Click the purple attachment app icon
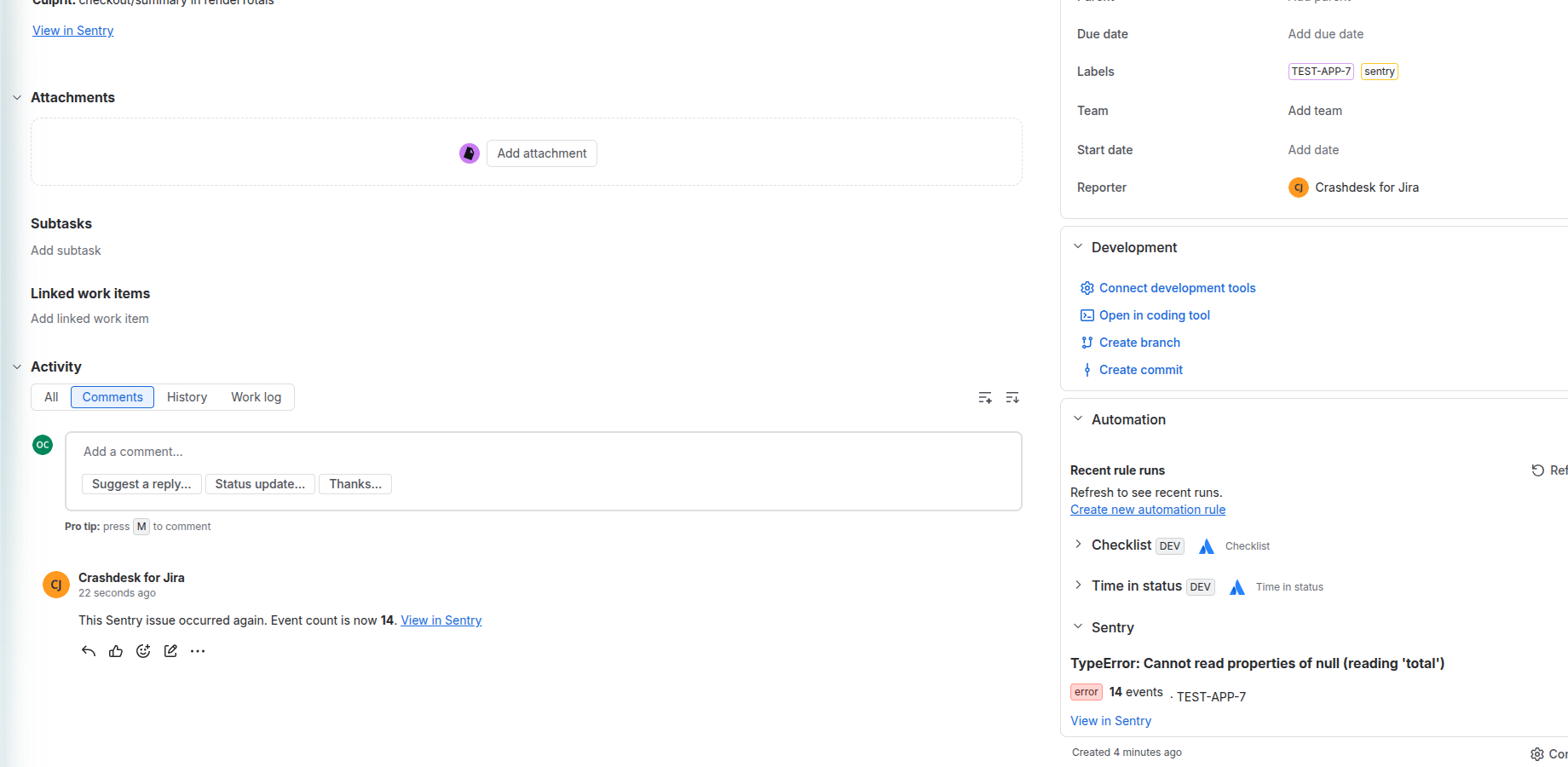1568x767 pixels. (x=470, y=153)
